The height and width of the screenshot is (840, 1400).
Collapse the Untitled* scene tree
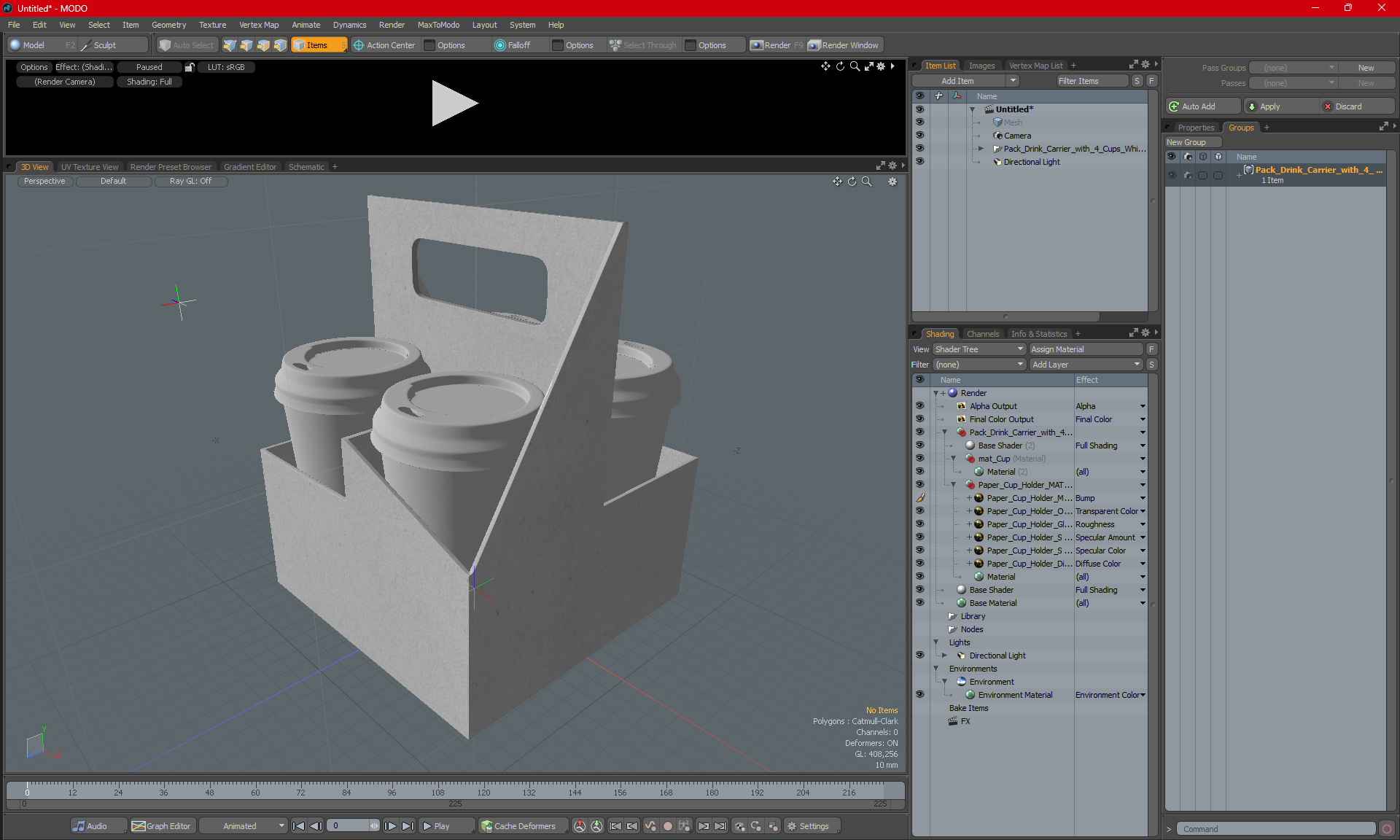[x=972, y=109]
